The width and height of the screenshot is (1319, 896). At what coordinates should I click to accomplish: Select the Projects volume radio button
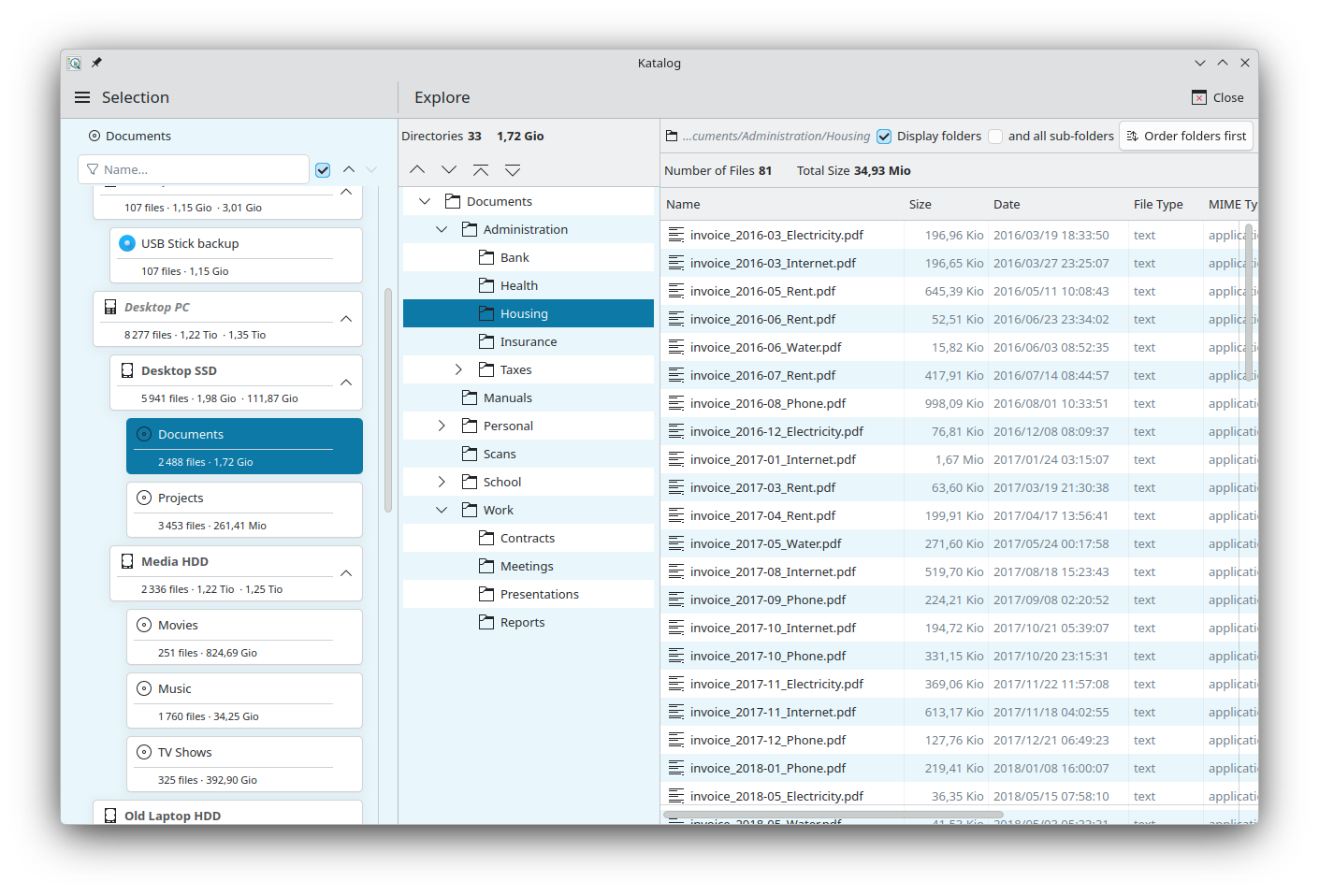click(x=144, y=498)
